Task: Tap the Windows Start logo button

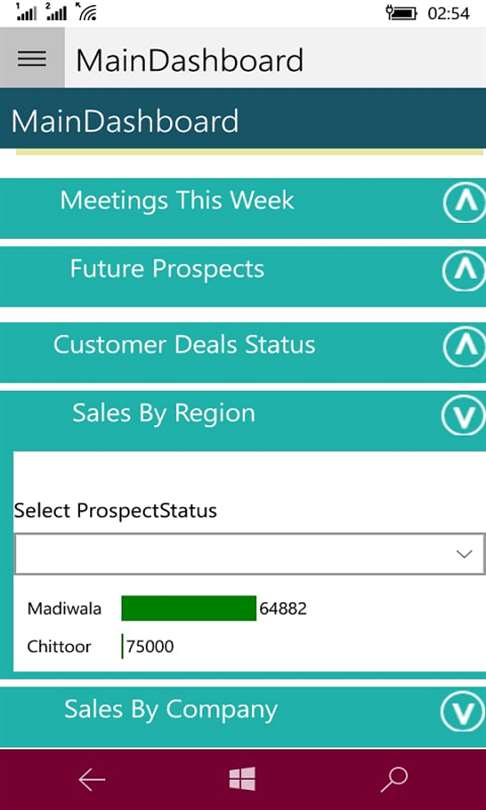Action: [x=243, y=779]
